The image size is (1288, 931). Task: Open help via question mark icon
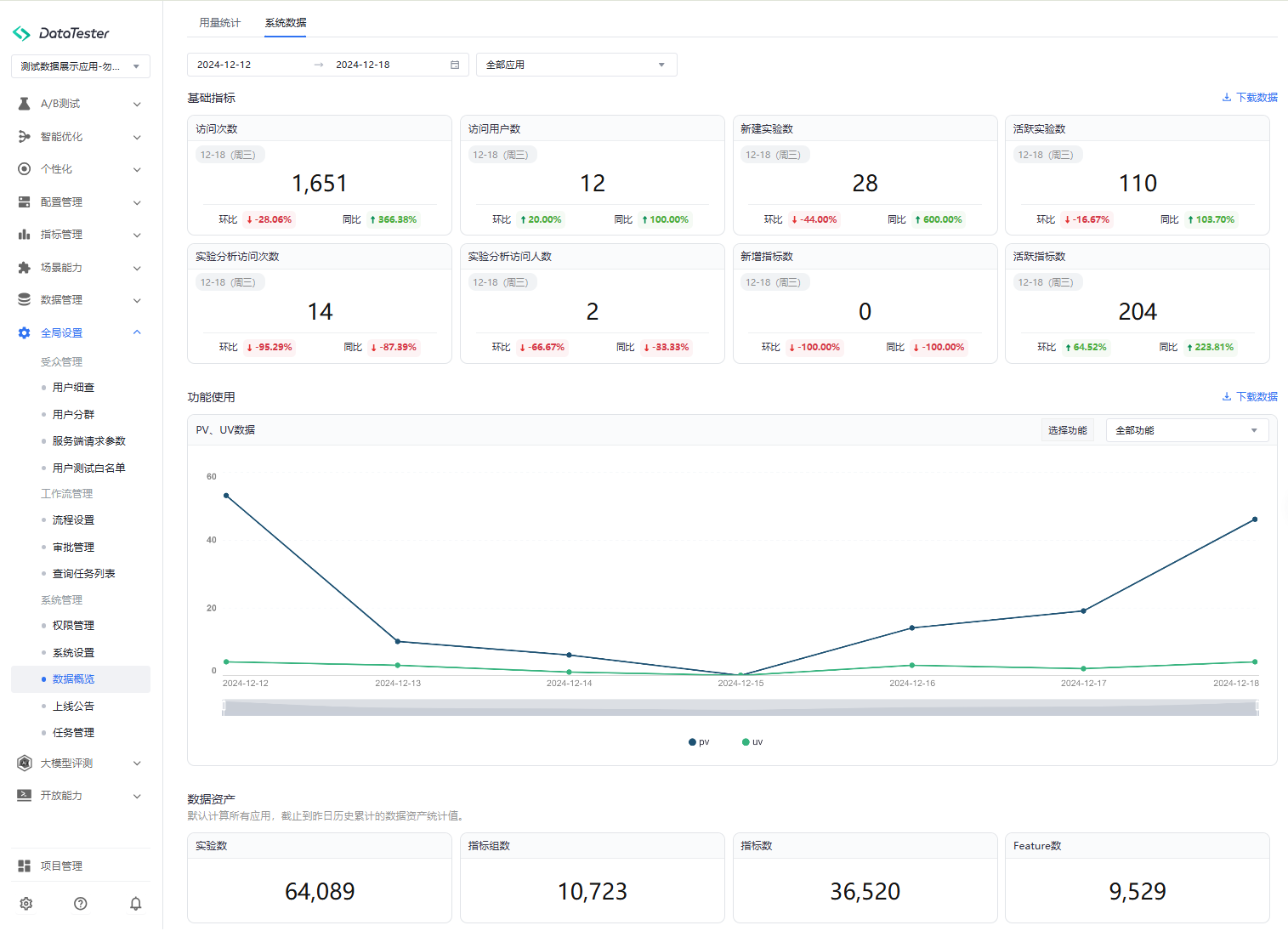click(81, 904)
